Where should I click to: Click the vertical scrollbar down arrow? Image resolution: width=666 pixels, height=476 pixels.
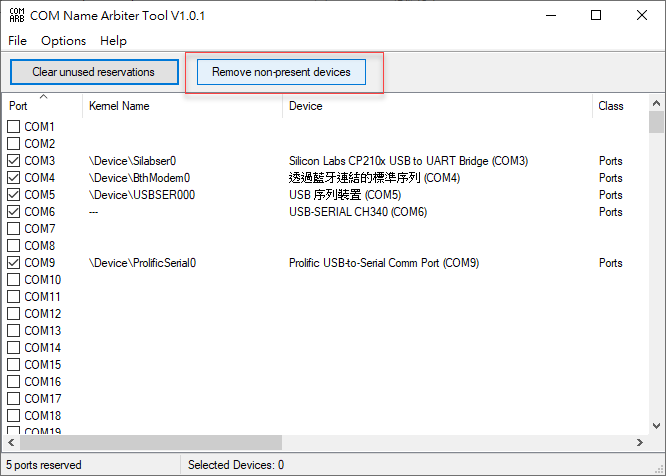point(656,426)
